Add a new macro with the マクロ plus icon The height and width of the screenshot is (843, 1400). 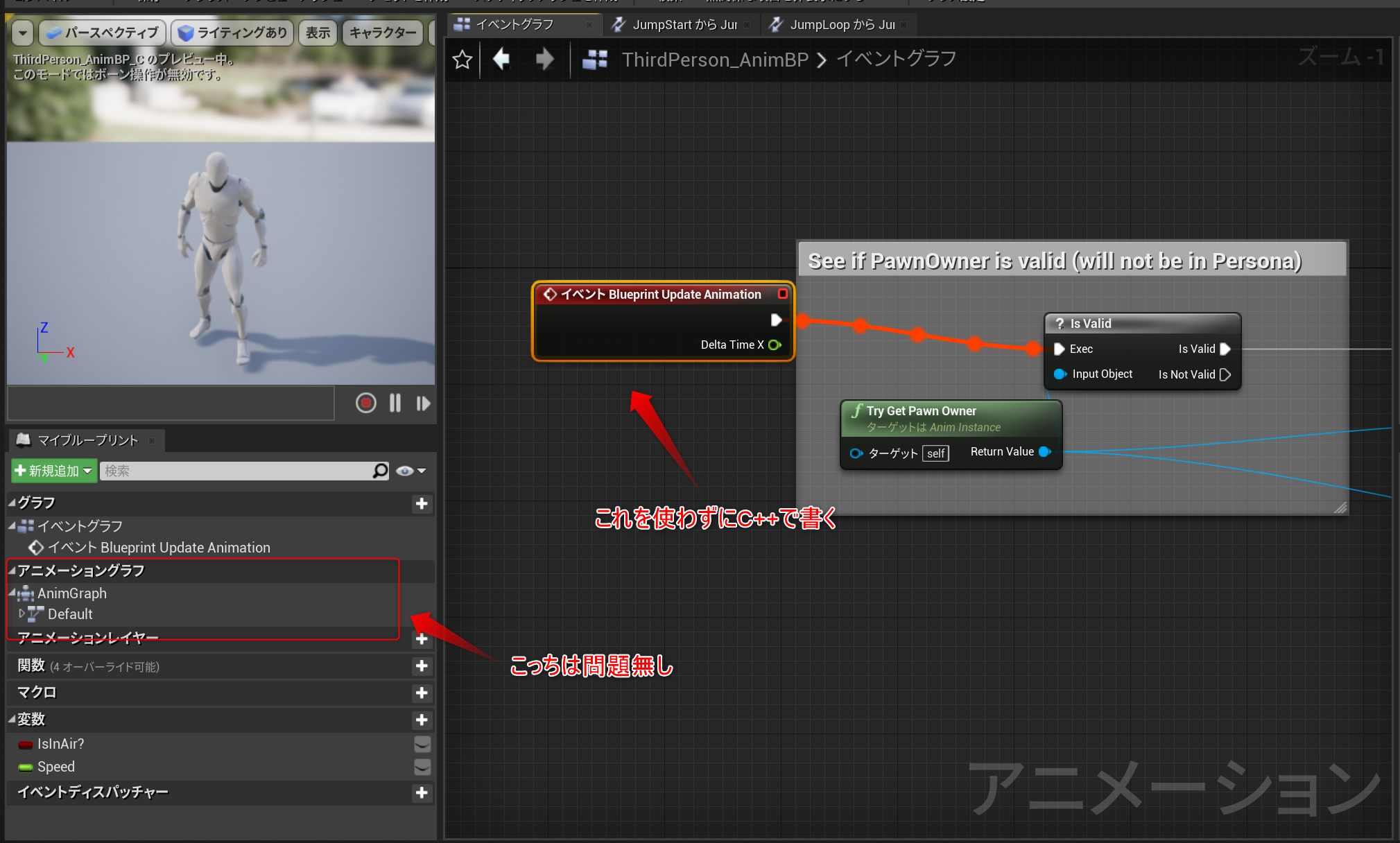(x=422, y=693)
